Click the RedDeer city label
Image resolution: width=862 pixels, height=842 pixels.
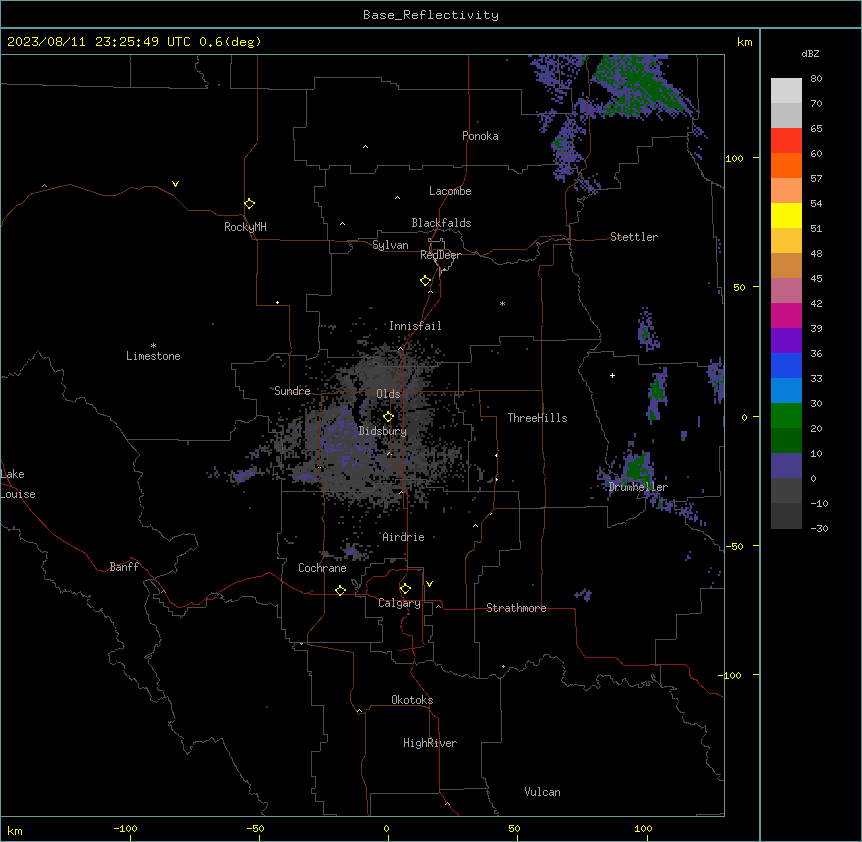[440, 255]
